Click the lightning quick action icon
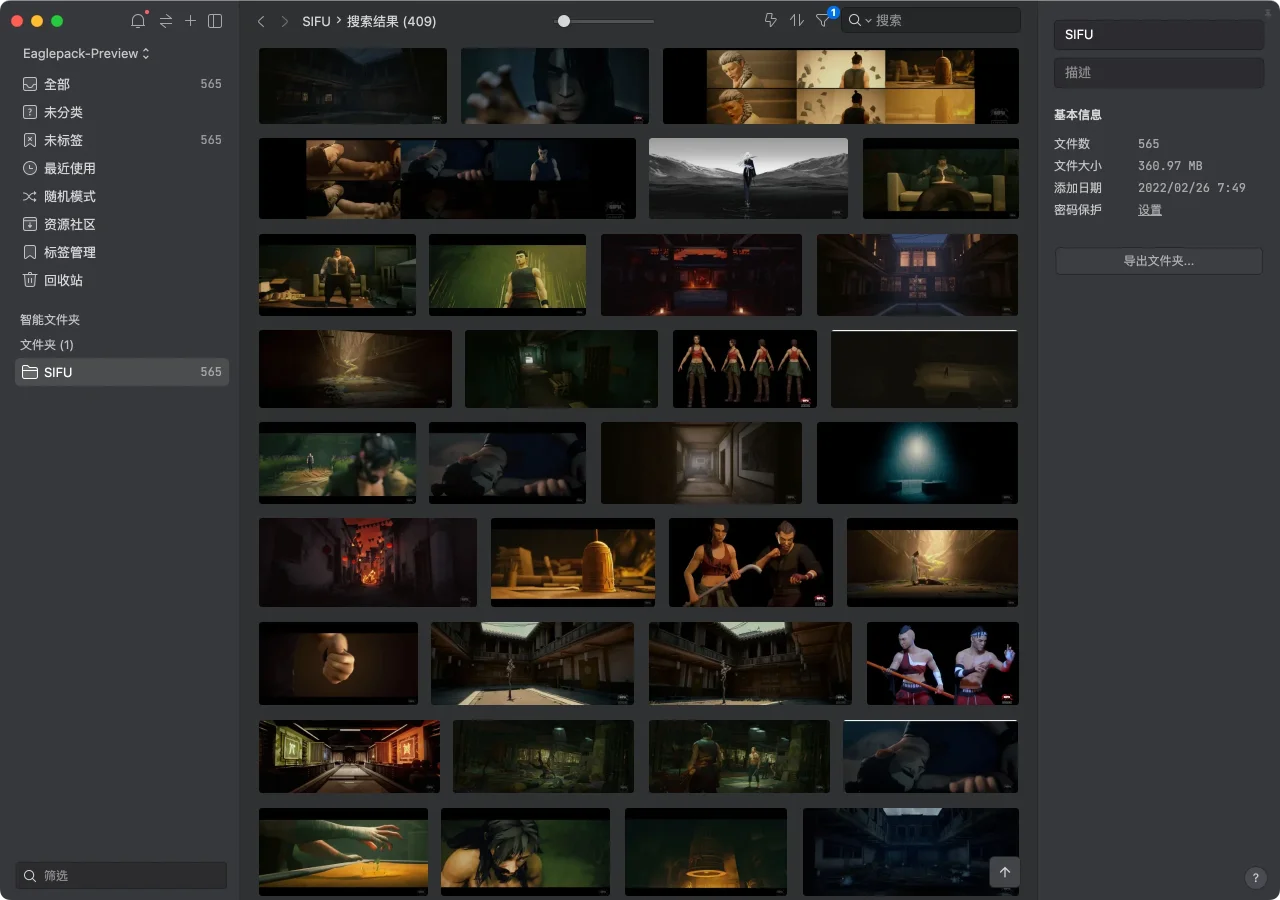 click(770, 20)
